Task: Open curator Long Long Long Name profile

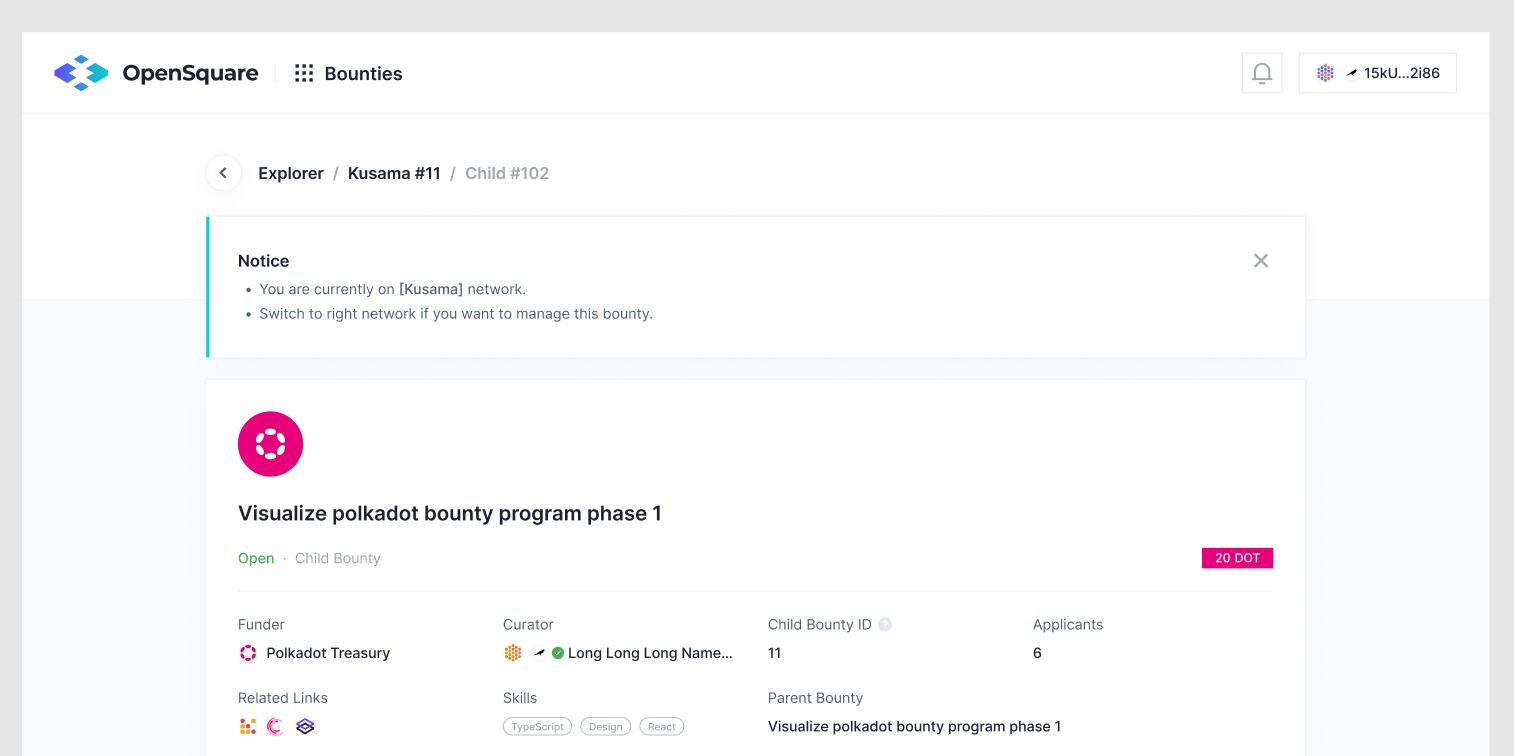Action: (x=650, y=653)
